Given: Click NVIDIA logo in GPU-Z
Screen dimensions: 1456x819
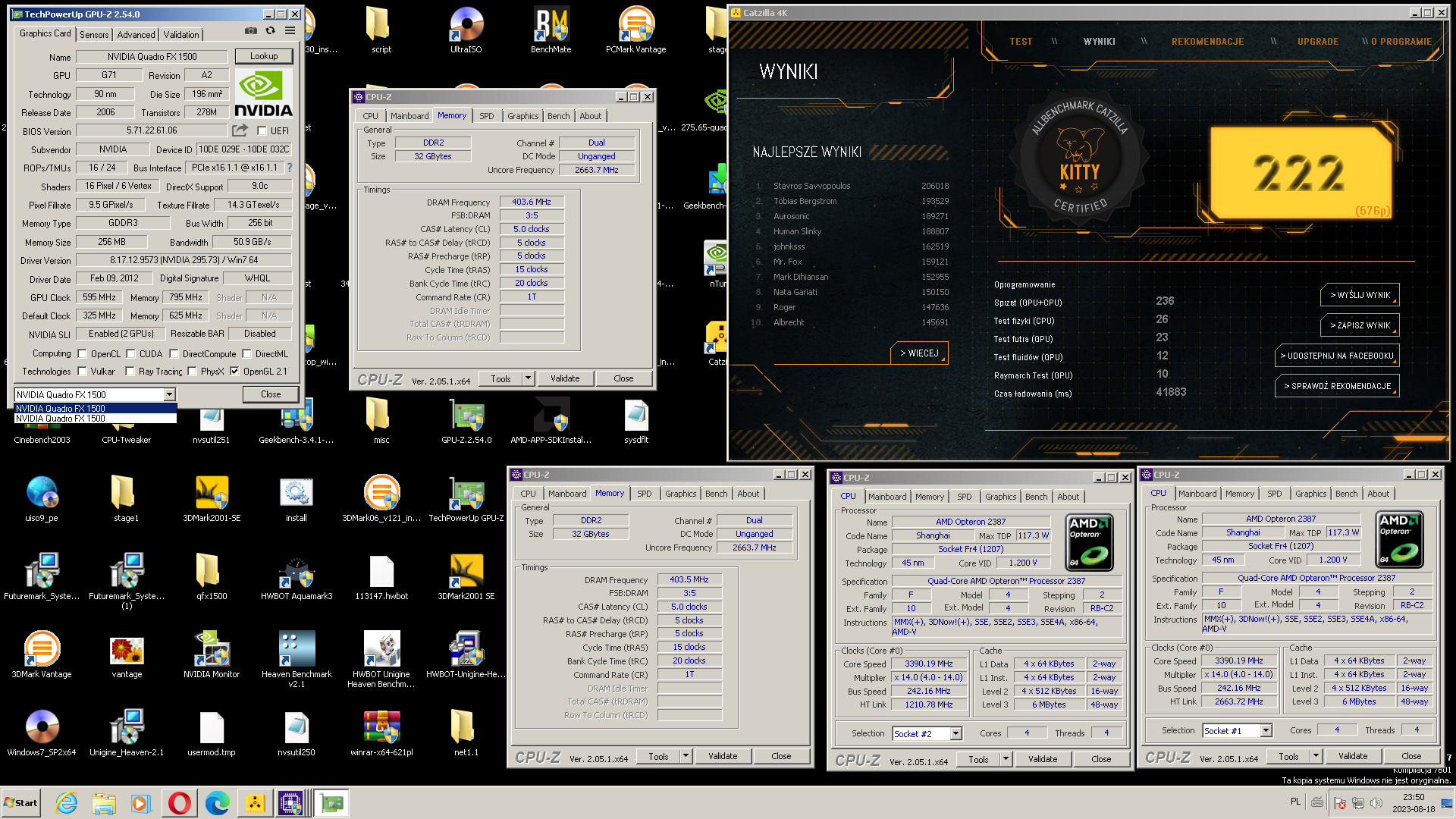Looking at the screenshot, I should (263, 94).
